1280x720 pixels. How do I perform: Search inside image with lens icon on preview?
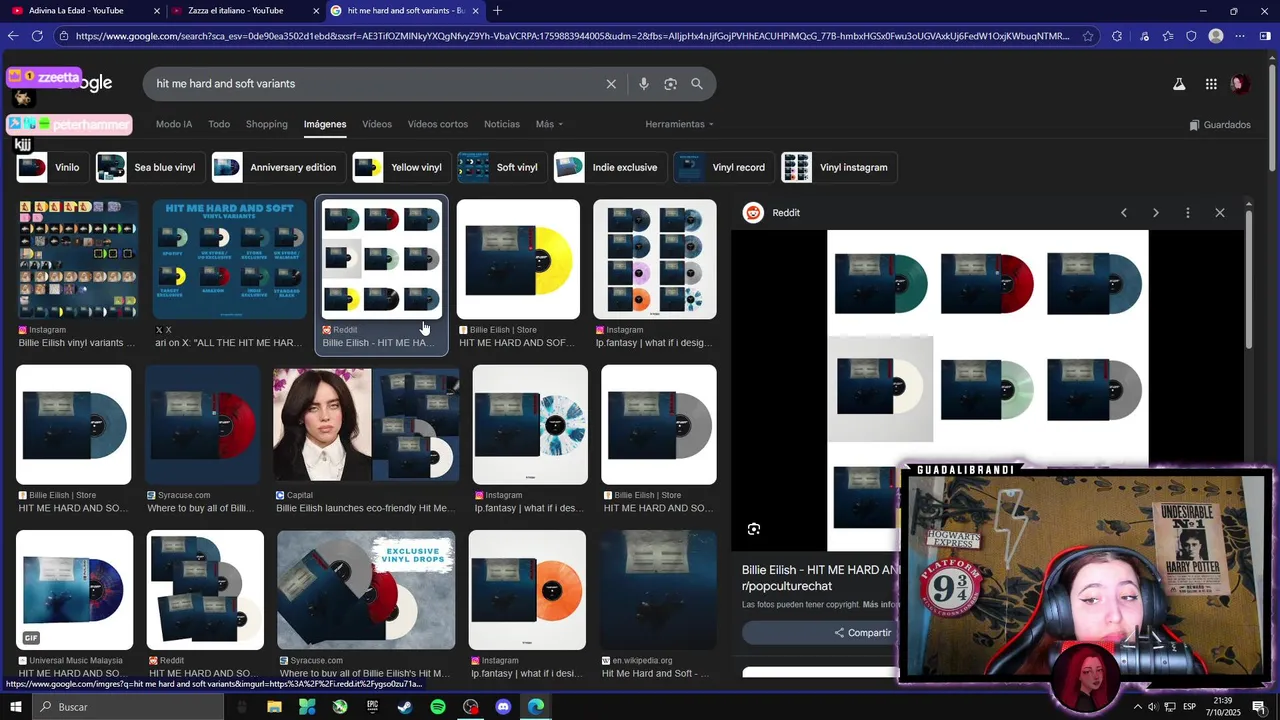click(x=754, y=529)
